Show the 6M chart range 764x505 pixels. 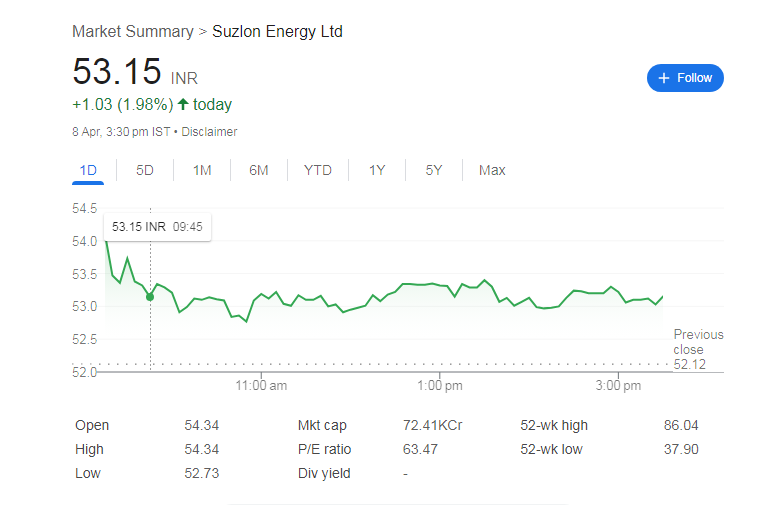point(259,170)
